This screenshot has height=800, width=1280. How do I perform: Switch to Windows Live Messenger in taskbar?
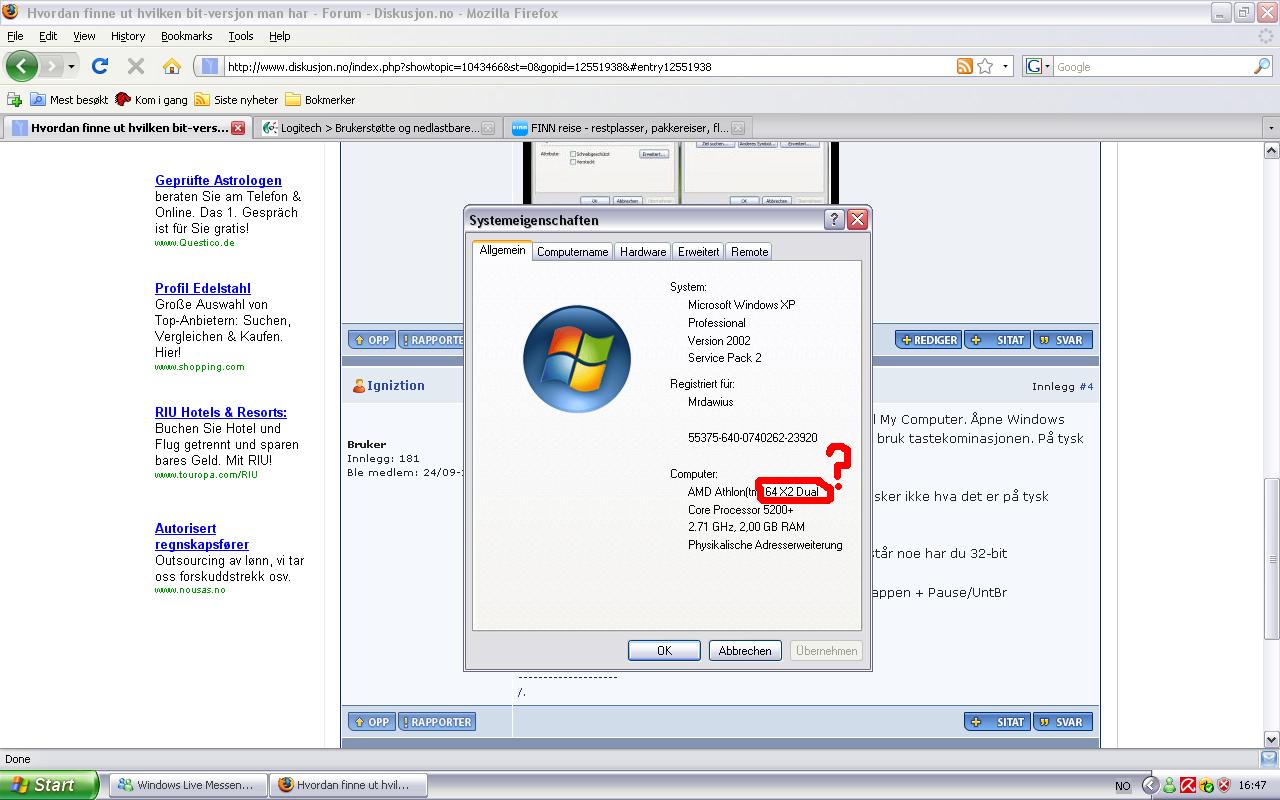click(x=187, y=785)
